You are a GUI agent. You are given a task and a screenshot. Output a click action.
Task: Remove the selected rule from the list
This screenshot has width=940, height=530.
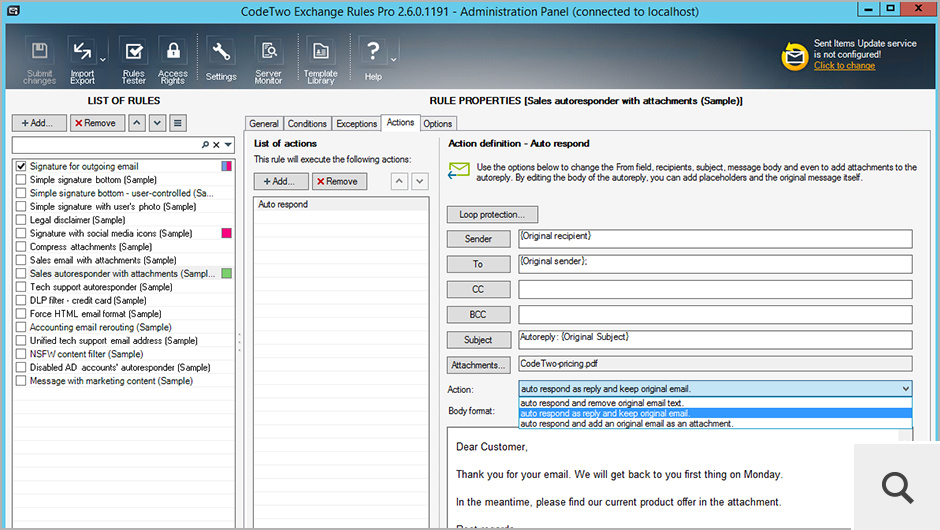tap(97, 123)
